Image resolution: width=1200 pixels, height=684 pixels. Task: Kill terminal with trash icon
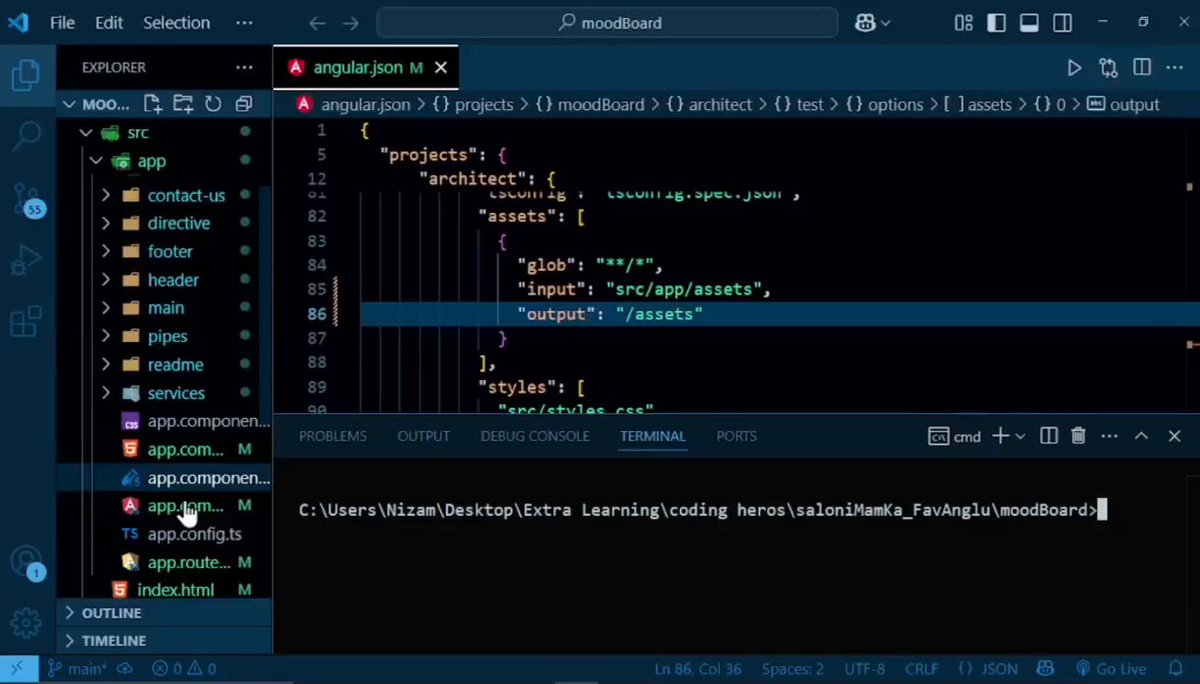click(x=1078, y=436)
